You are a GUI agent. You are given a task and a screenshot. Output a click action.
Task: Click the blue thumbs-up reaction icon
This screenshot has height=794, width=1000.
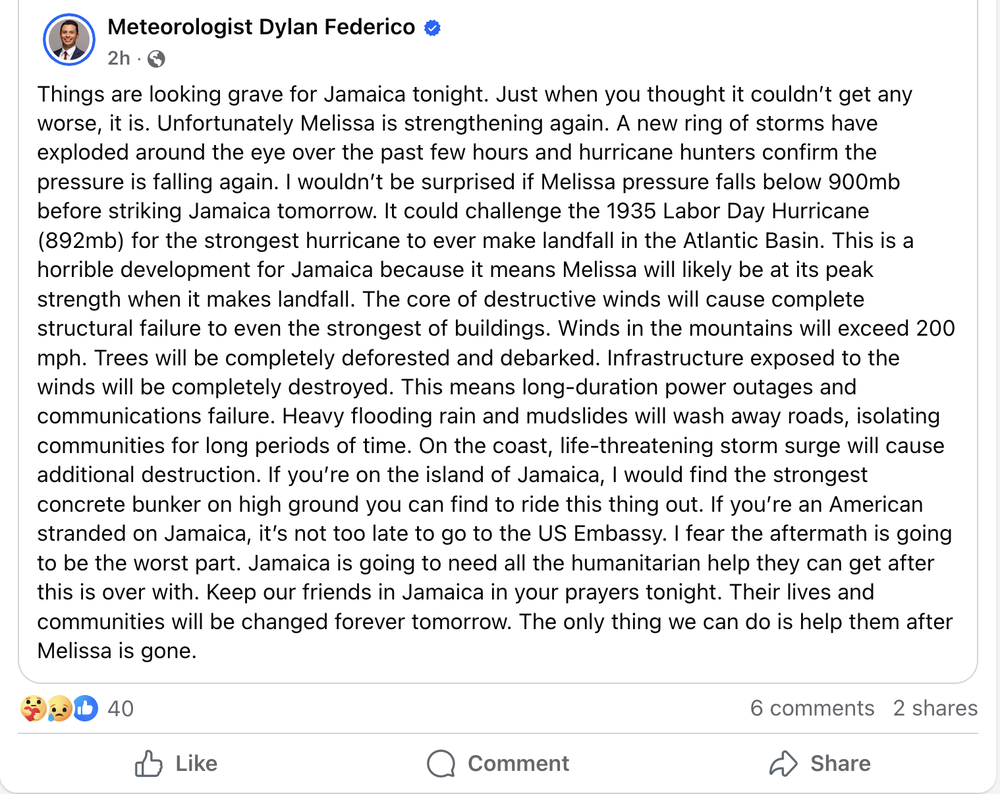click(85, 708)
